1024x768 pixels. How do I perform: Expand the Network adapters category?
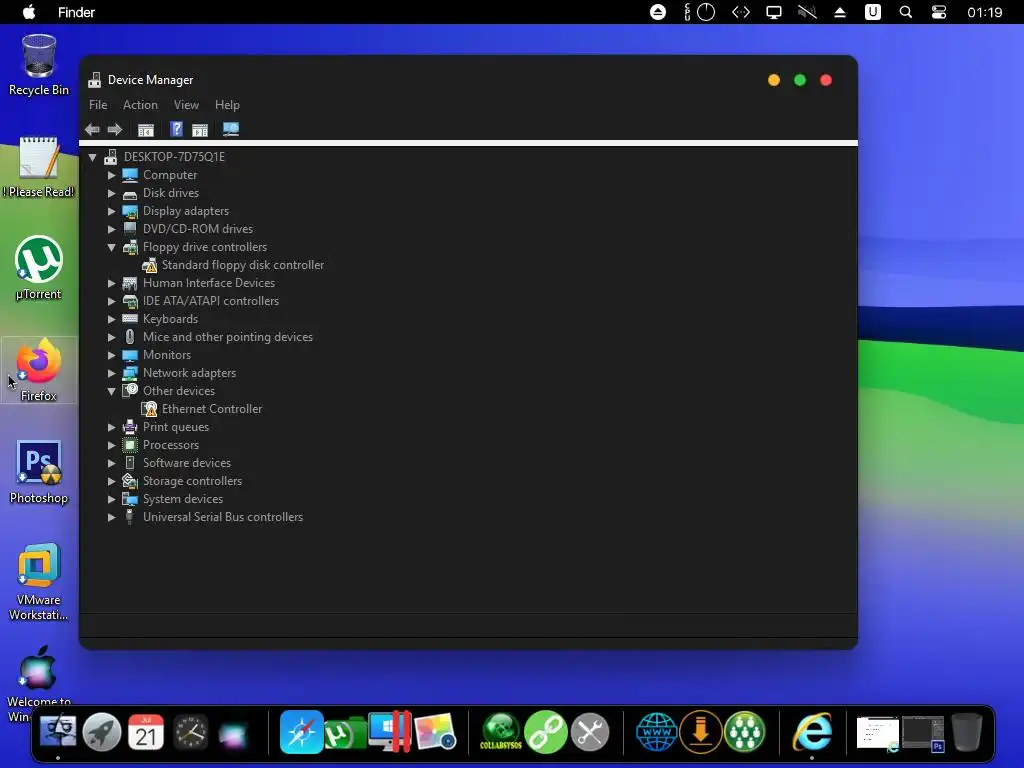tap(112, 373)
